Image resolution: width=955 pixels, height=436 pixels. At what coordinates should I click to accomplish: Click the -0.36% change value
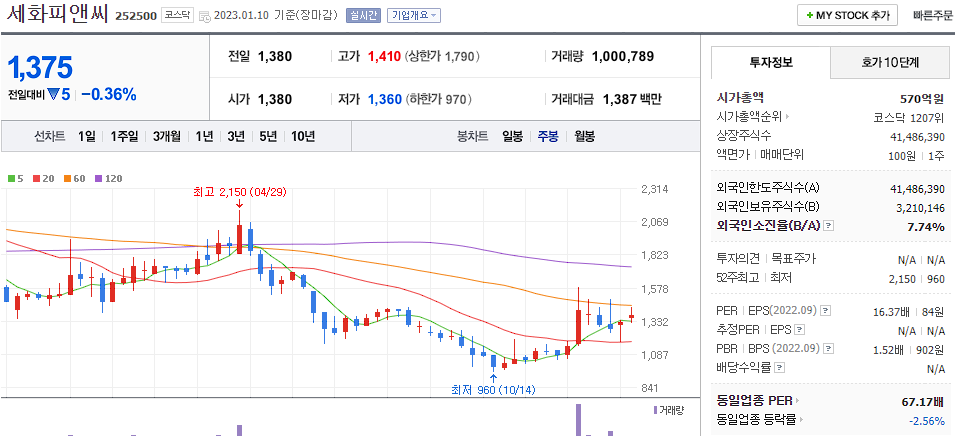point(108,94)
